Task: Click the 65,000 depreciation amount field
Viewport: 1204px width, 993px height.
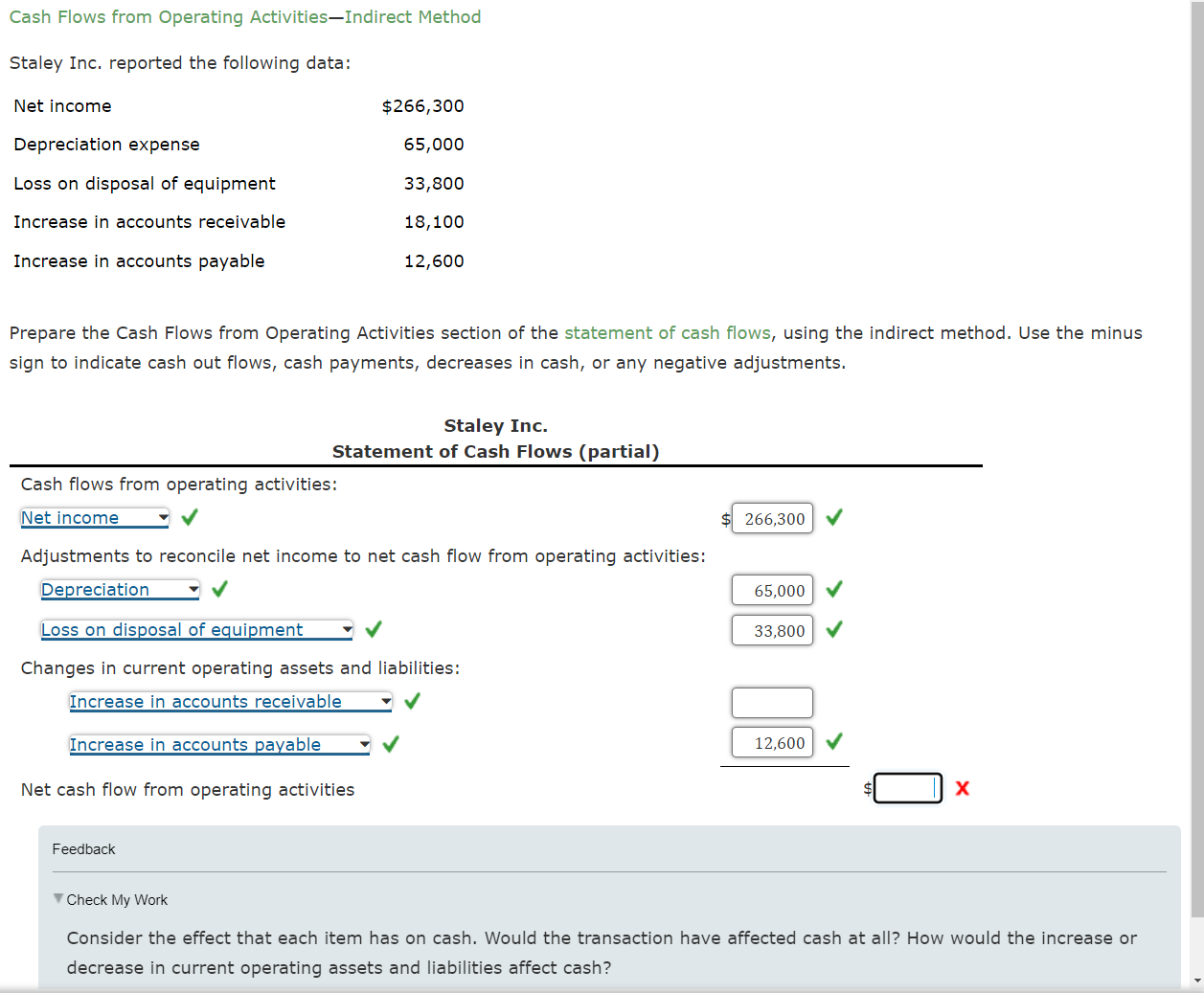Action: 772,590
